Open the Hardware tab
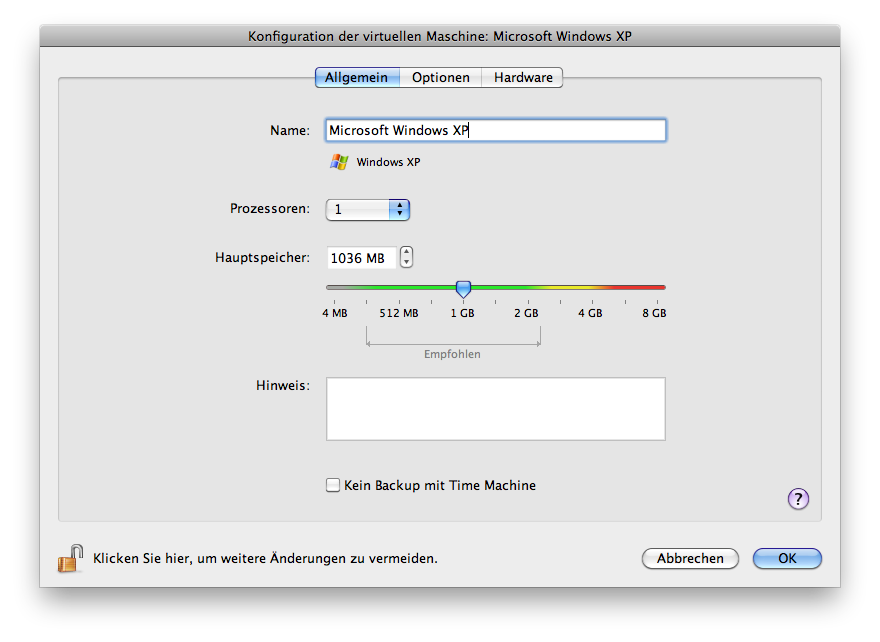 click(522, 77)
